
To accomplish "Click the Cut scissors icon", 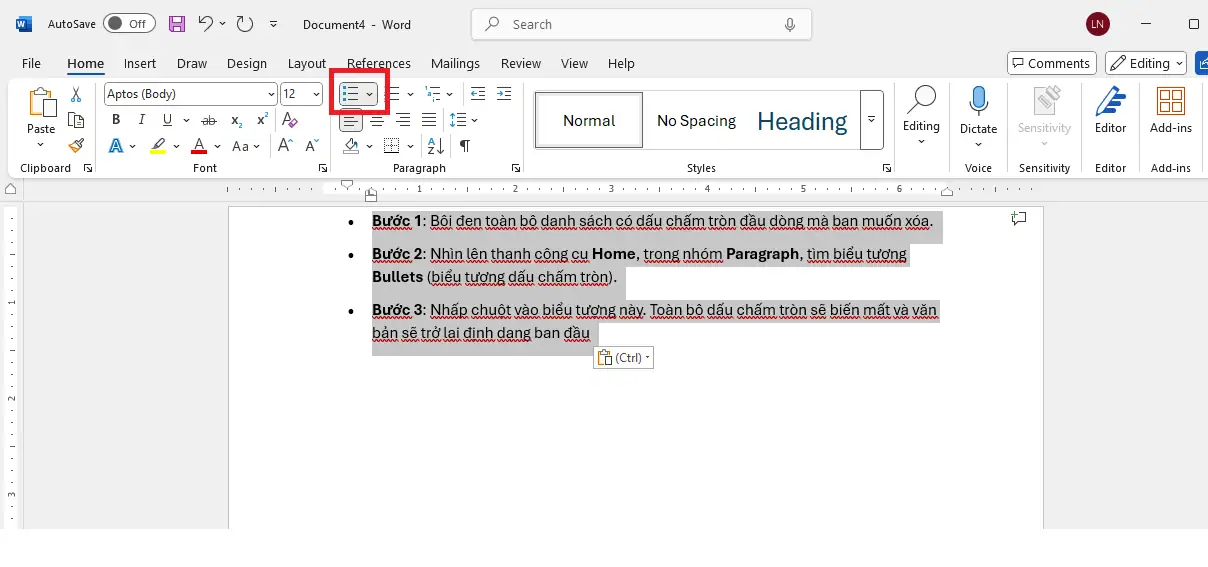I will [76, 94].
